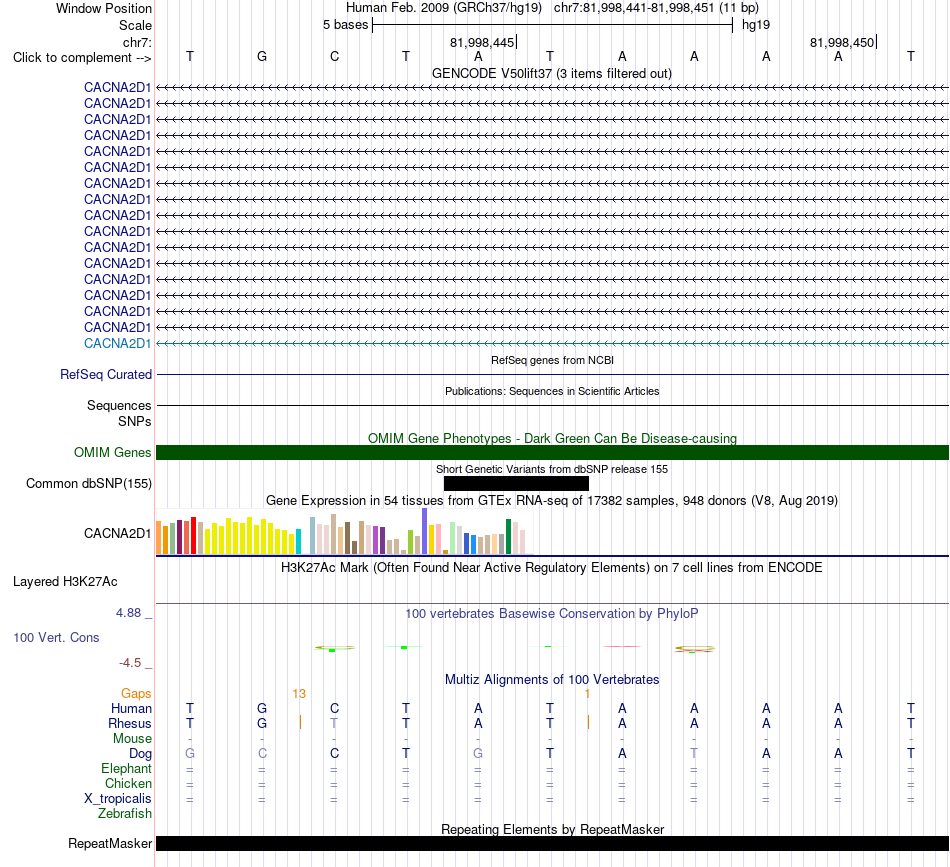The image size is (950, 867).
Task: Open the 100 Vert. Cons track label
Action: (56, 637)
